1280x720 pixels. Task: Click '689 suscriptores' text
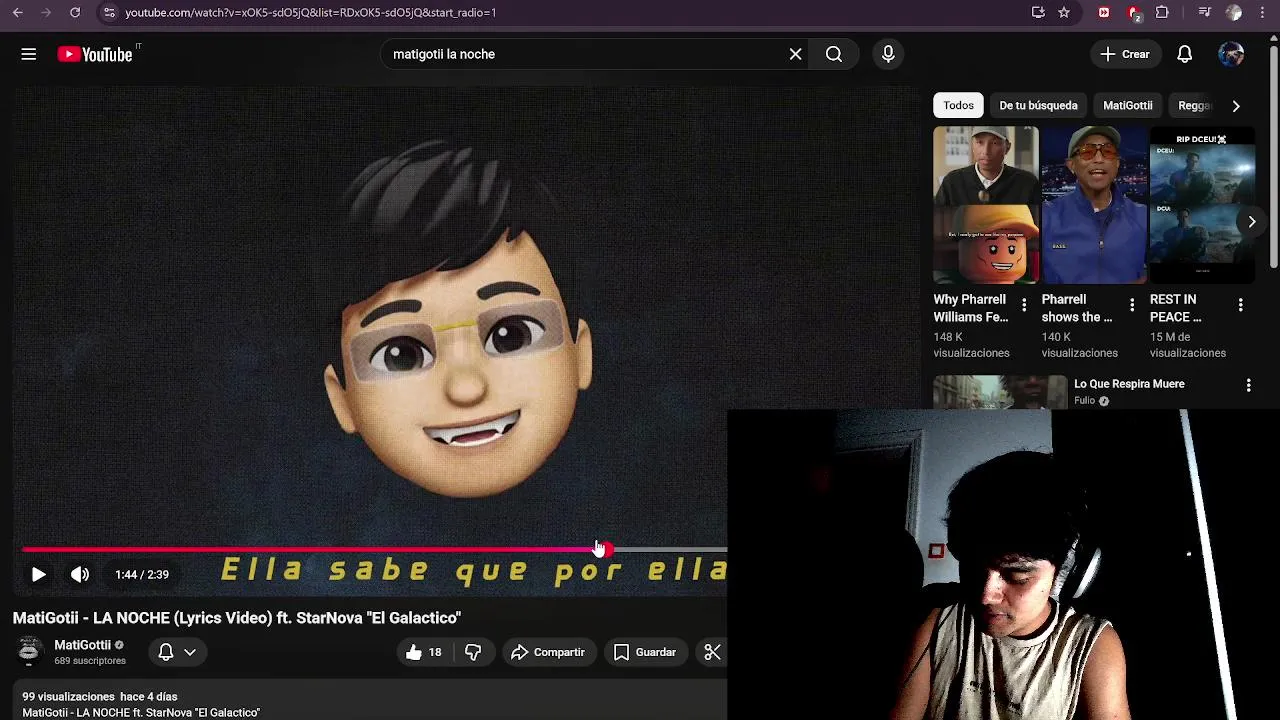click(90, 661)
